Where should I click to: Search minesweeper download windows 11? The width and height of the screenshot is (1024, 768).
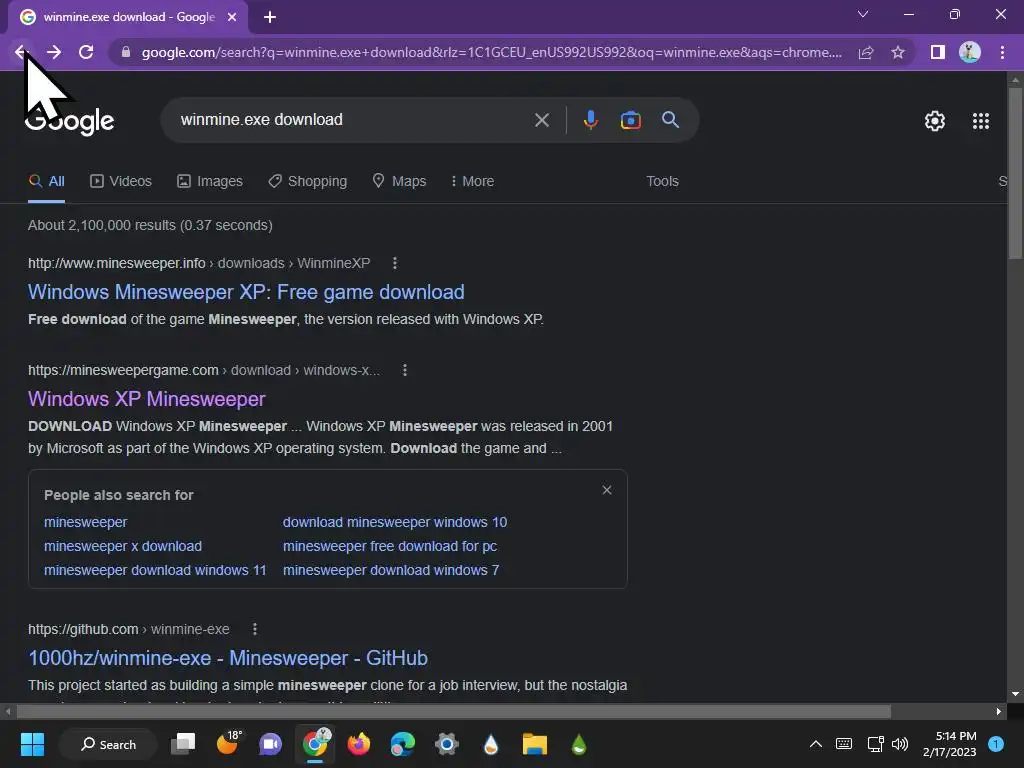pos(155,570)
